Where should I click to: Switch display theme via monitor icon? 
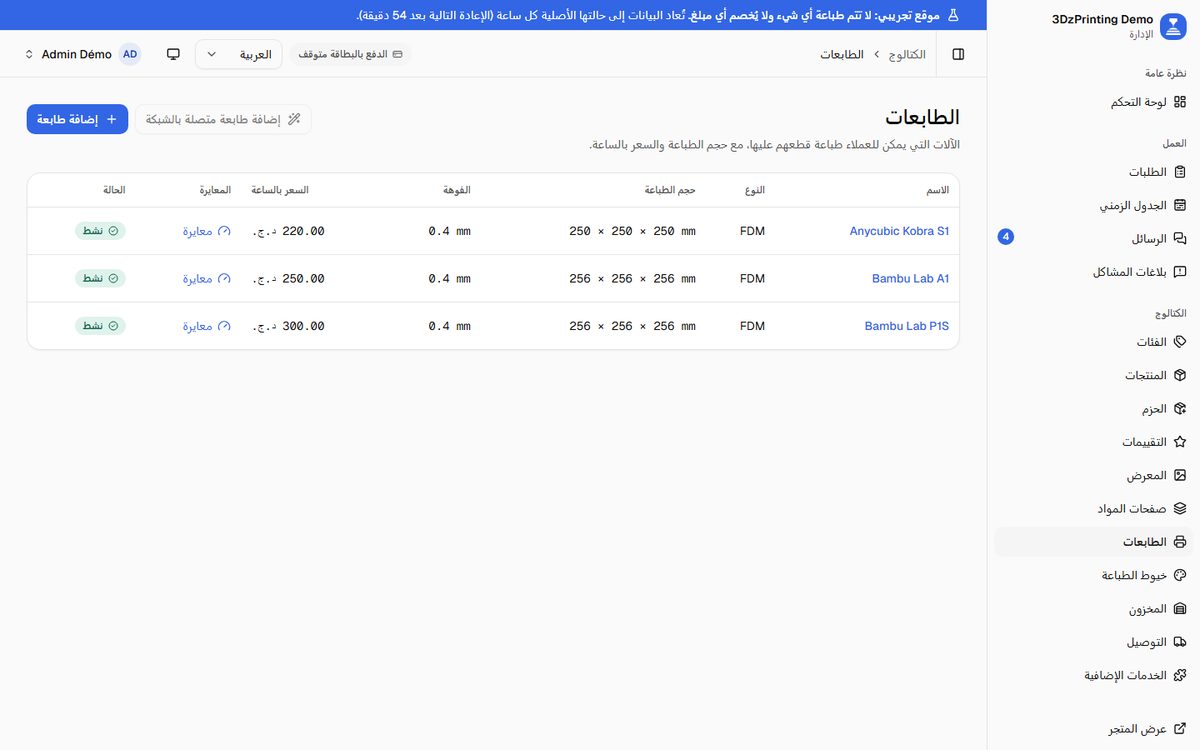coord(173,54)
